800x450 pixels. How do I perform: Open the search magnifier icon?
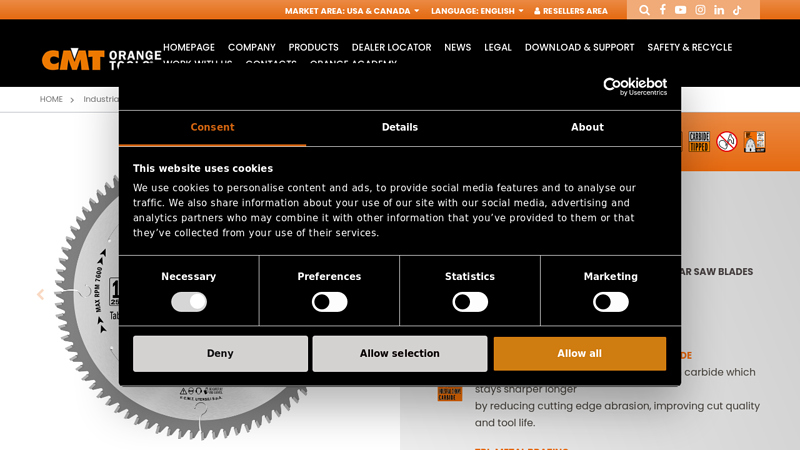pos(644,10)
